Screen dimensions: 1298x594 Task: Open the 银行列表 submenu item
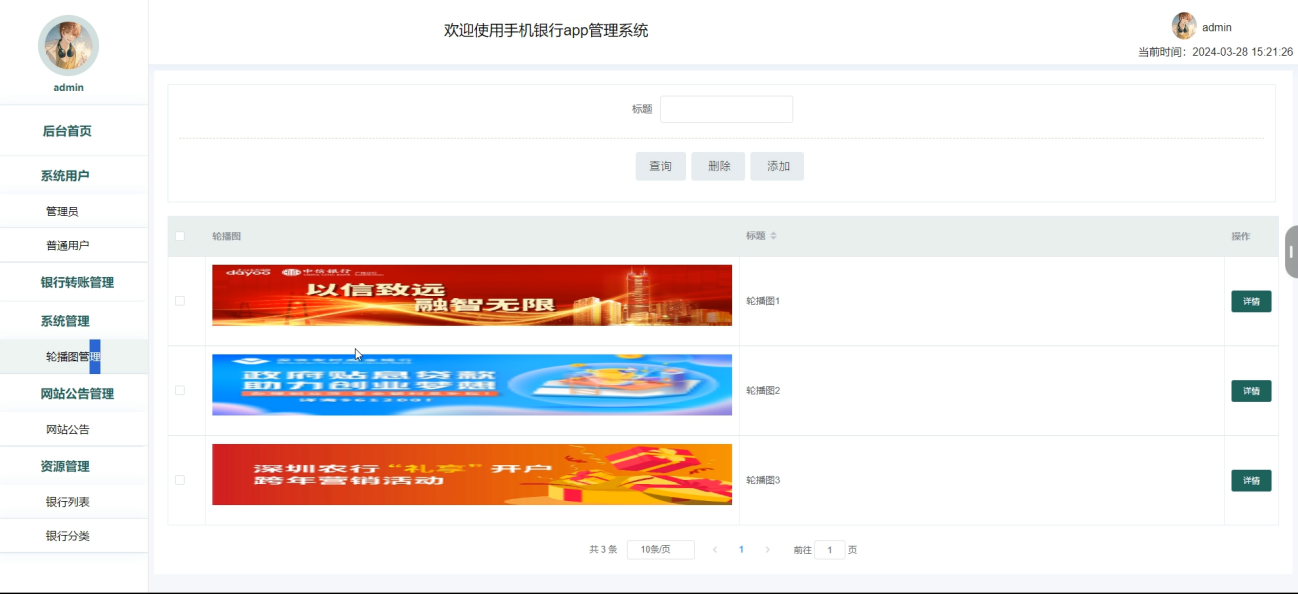(74, 502)
